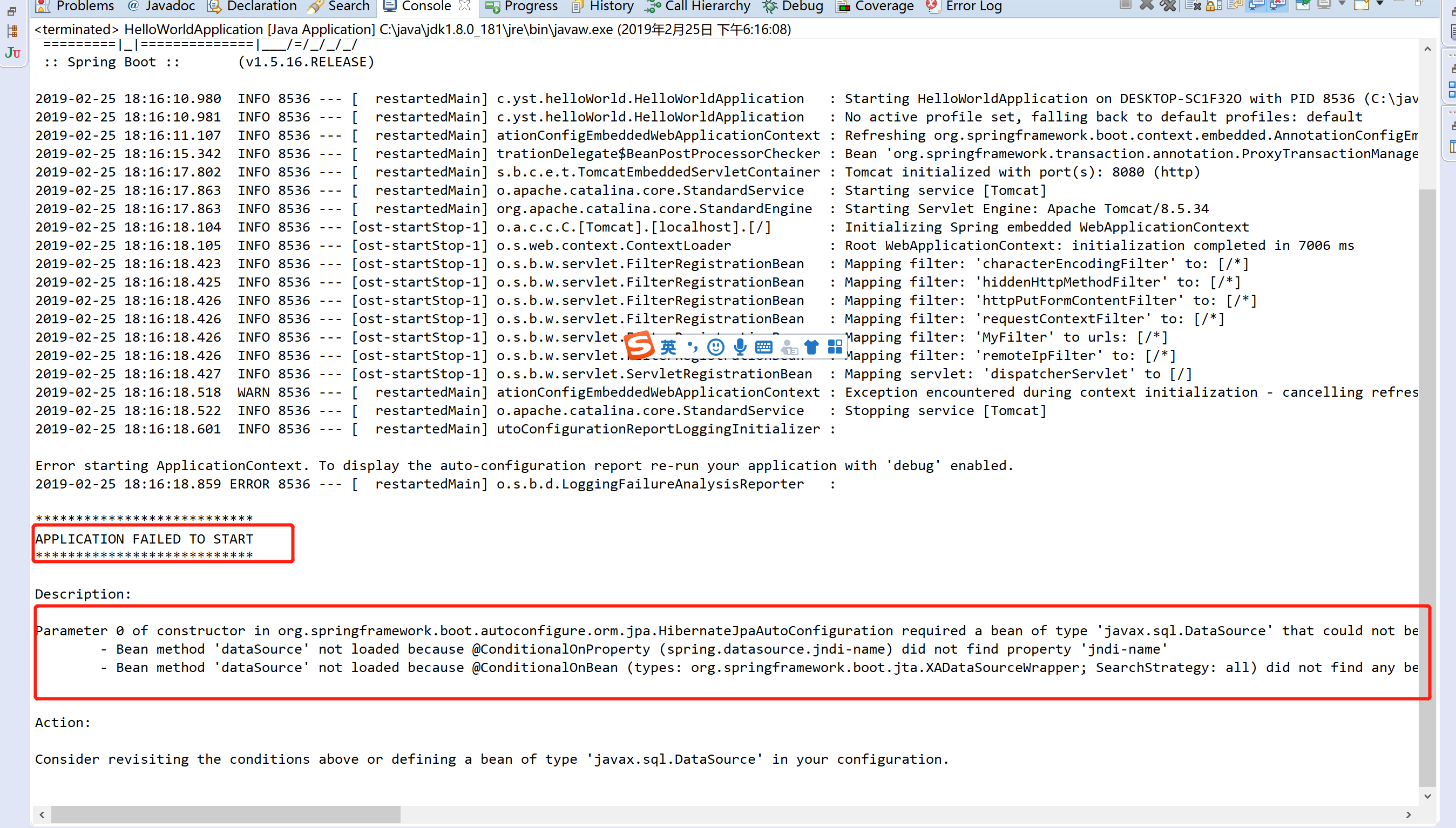Toggle Scroll Lock padlock button
The height and width of the screenshot is (828, 1456).
tap(1214, 6)
